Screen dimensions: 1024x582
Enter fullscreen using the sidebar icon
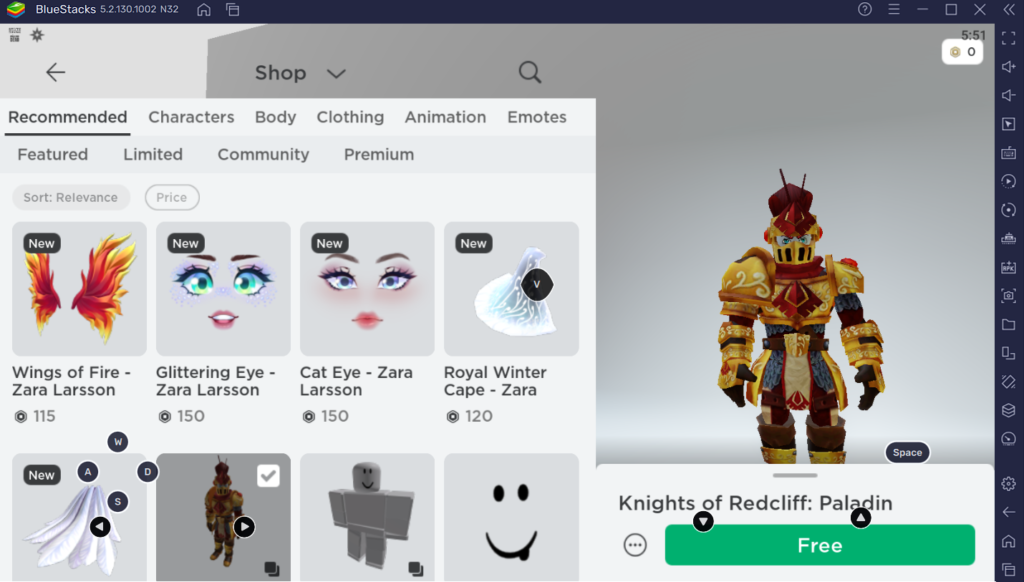(x=1008, y=40)
